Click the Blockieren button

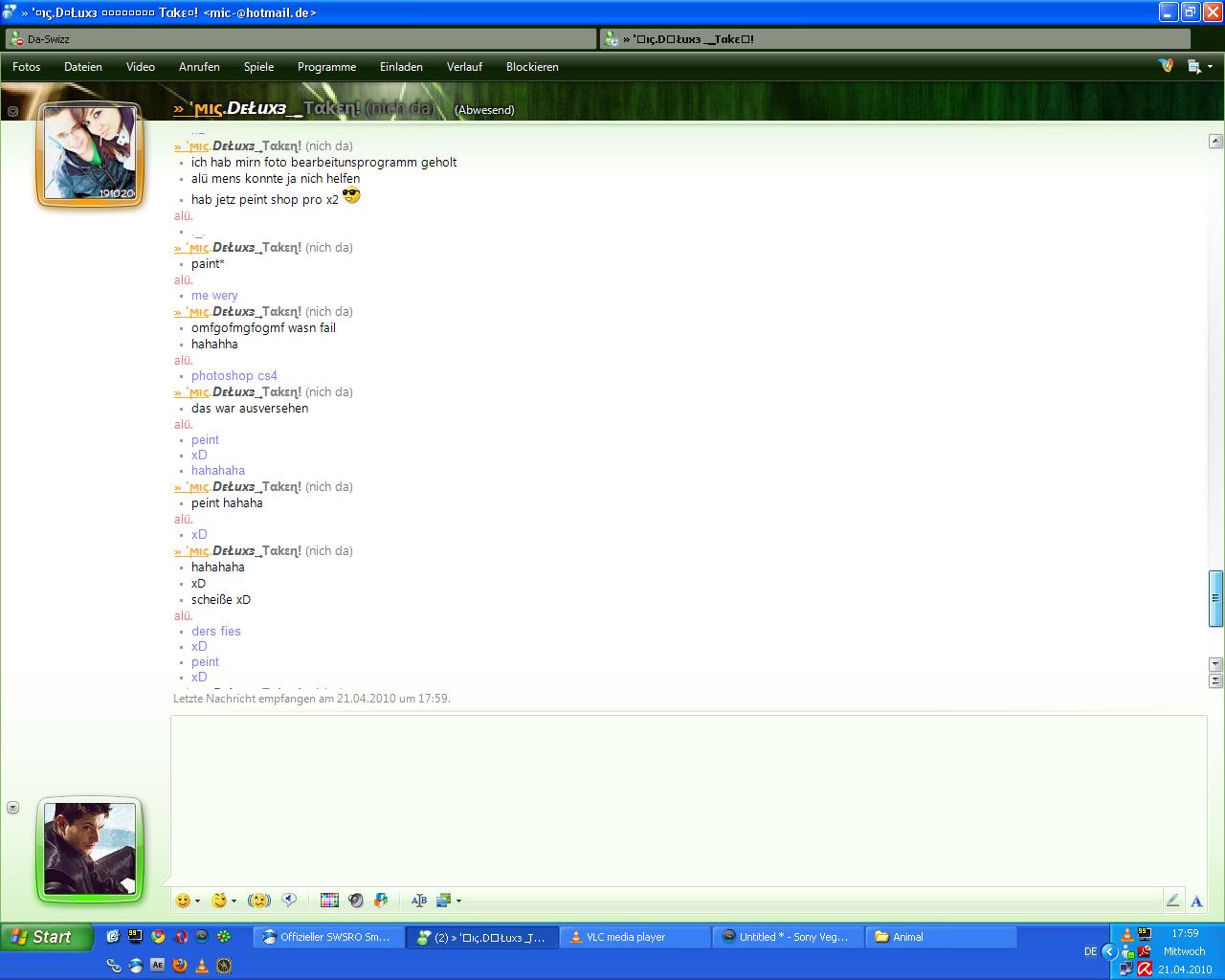532,67
